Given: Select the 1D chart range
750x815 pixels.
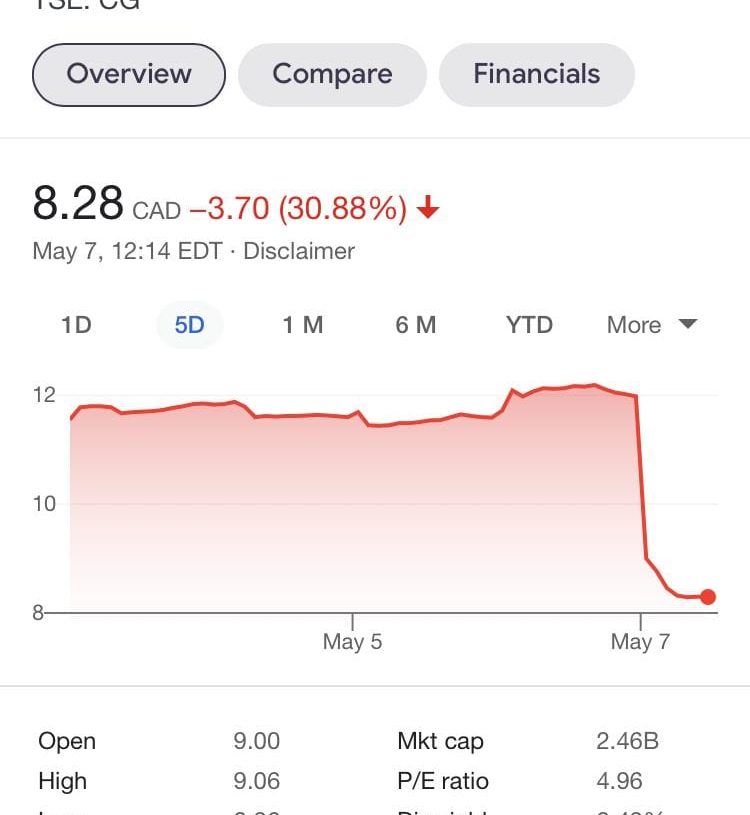Looking at the screenshot, I should 76,325.
